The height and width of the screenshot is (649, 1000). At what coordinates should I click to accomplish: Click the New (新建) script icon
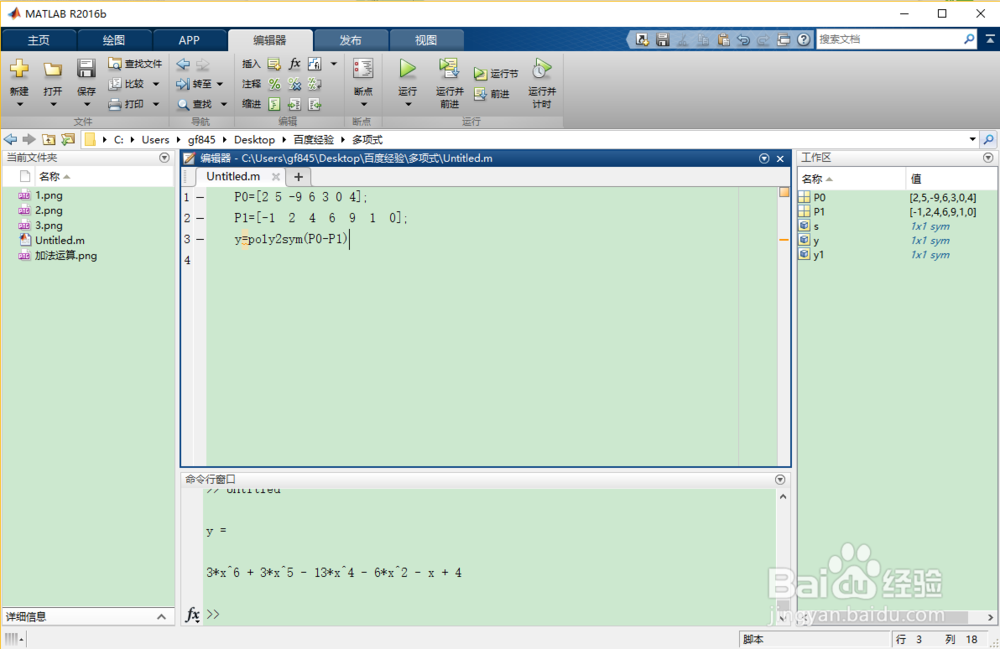(19, 69)
